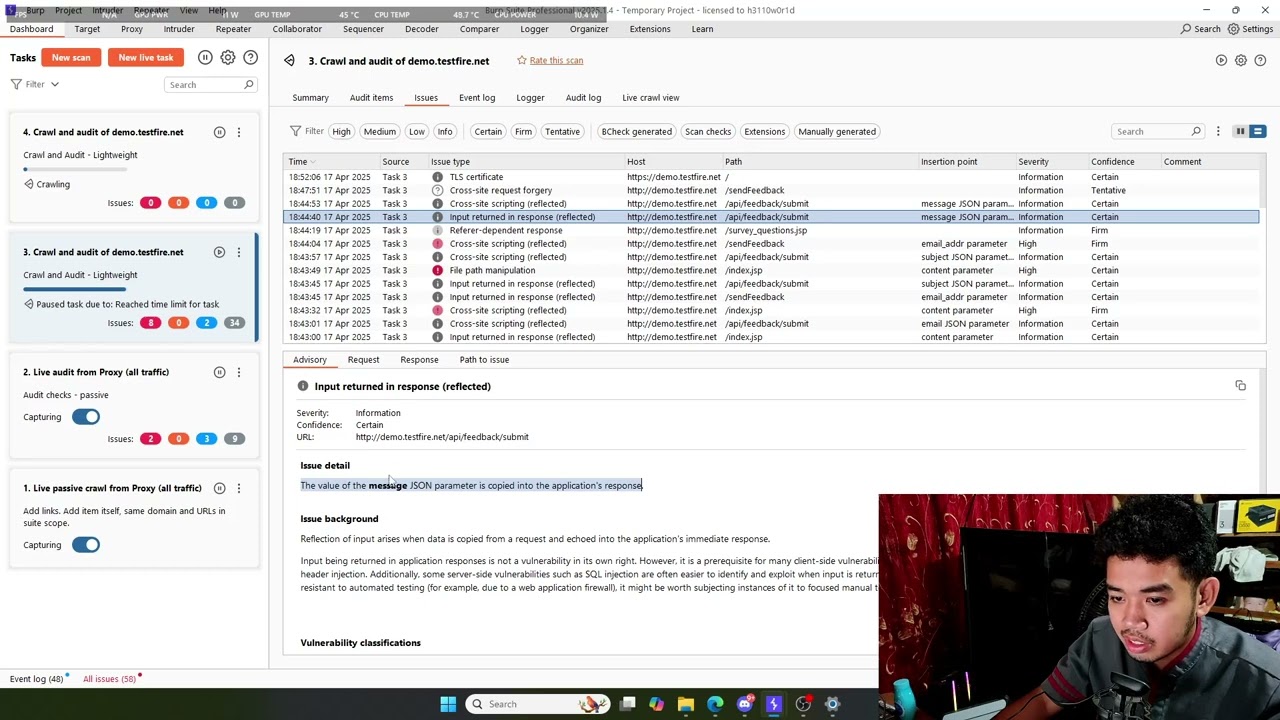Open the three-dot menu for task 2
This screenshot has width=1280, height=720.
[238, 372]
